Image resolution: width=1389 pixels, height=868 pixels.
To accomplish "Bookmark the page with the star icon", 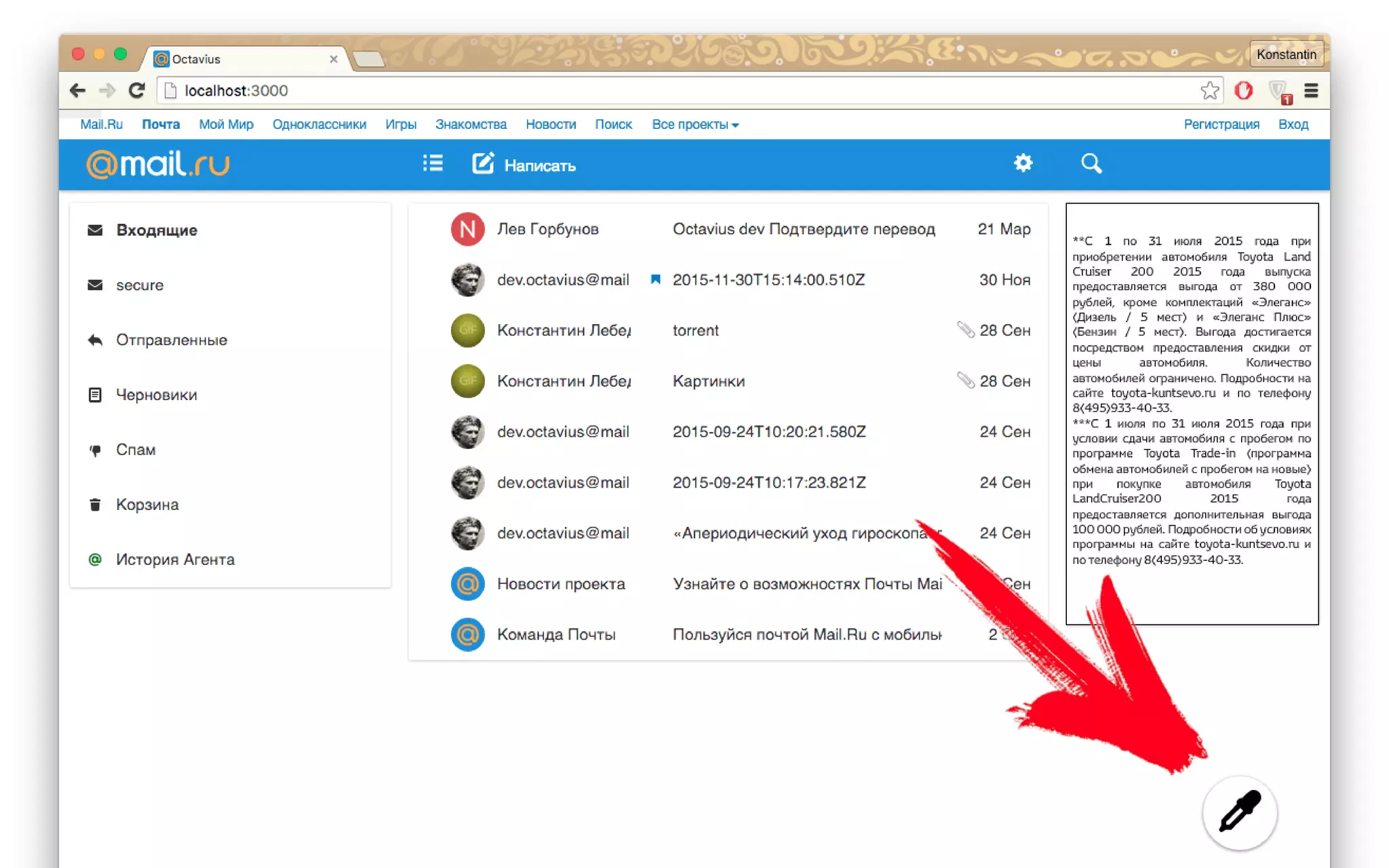I will pyautogui.click(x=1209, y=91).
